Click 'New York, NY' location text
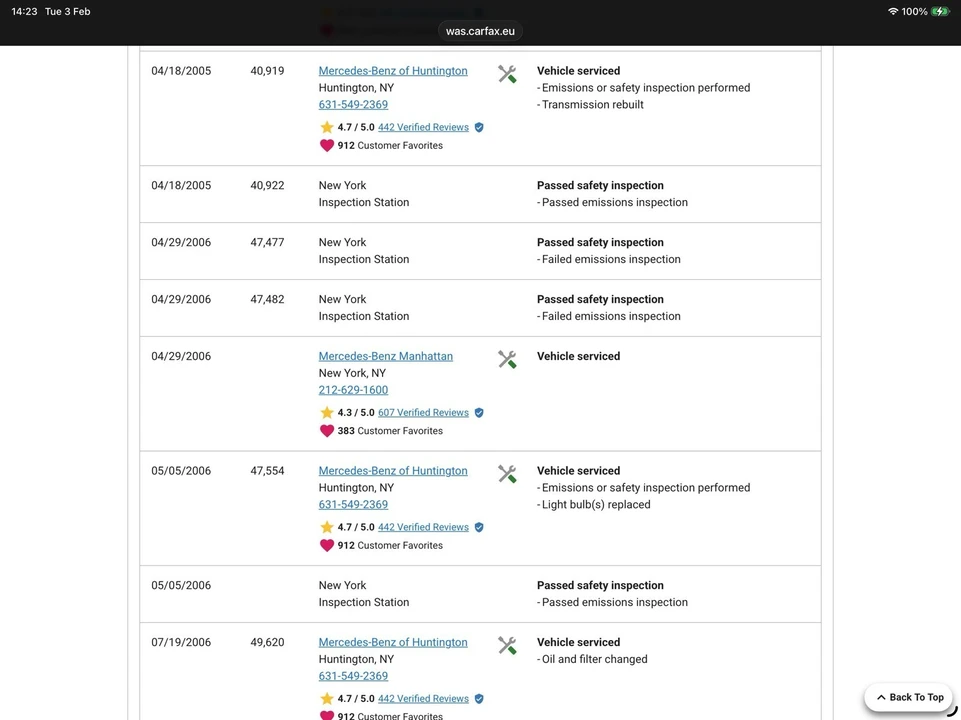This screenshot has width=961, height=720. point(352,374)
